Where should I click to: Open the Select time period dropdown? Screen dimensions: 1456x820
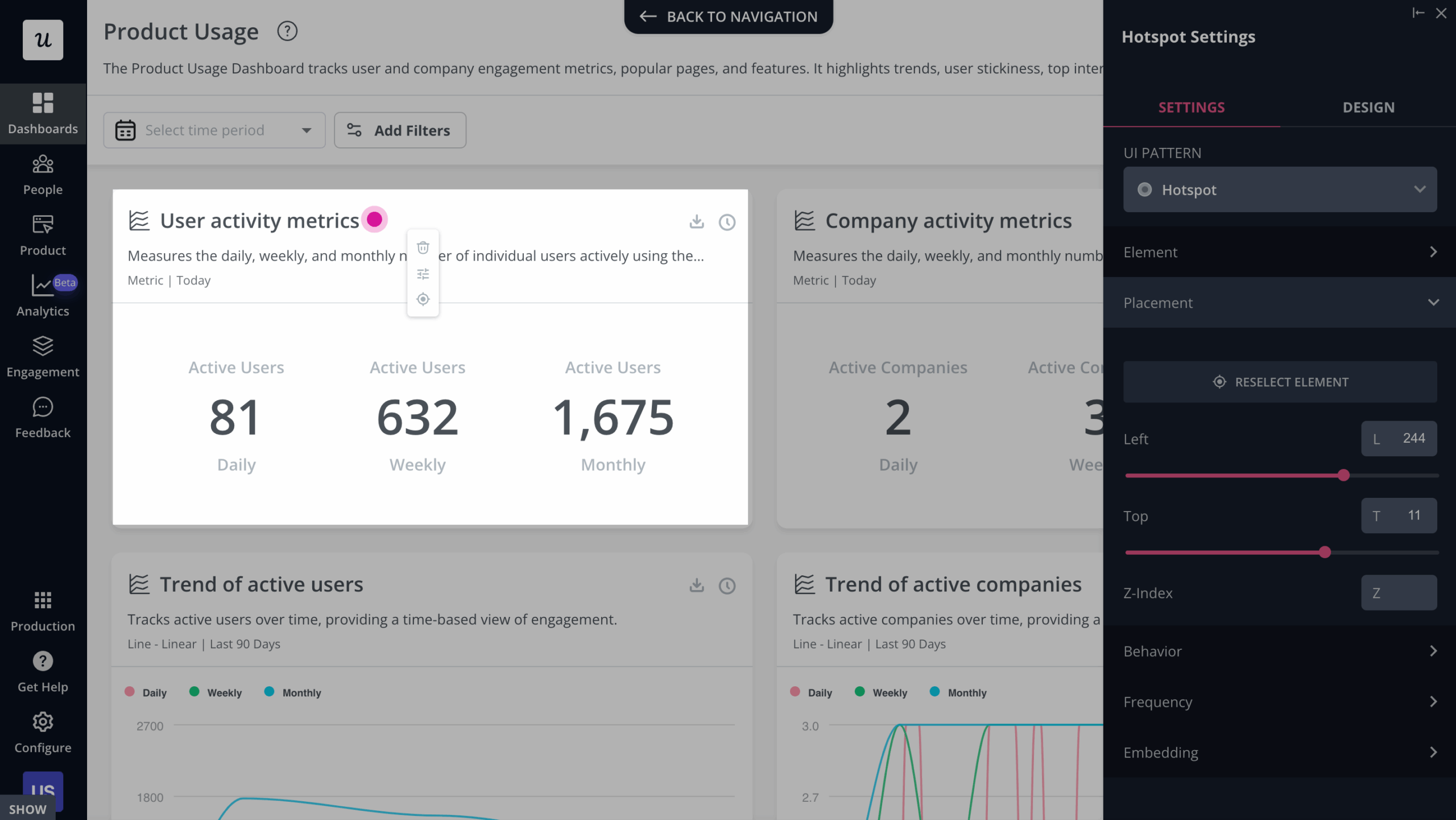(214, 130)
